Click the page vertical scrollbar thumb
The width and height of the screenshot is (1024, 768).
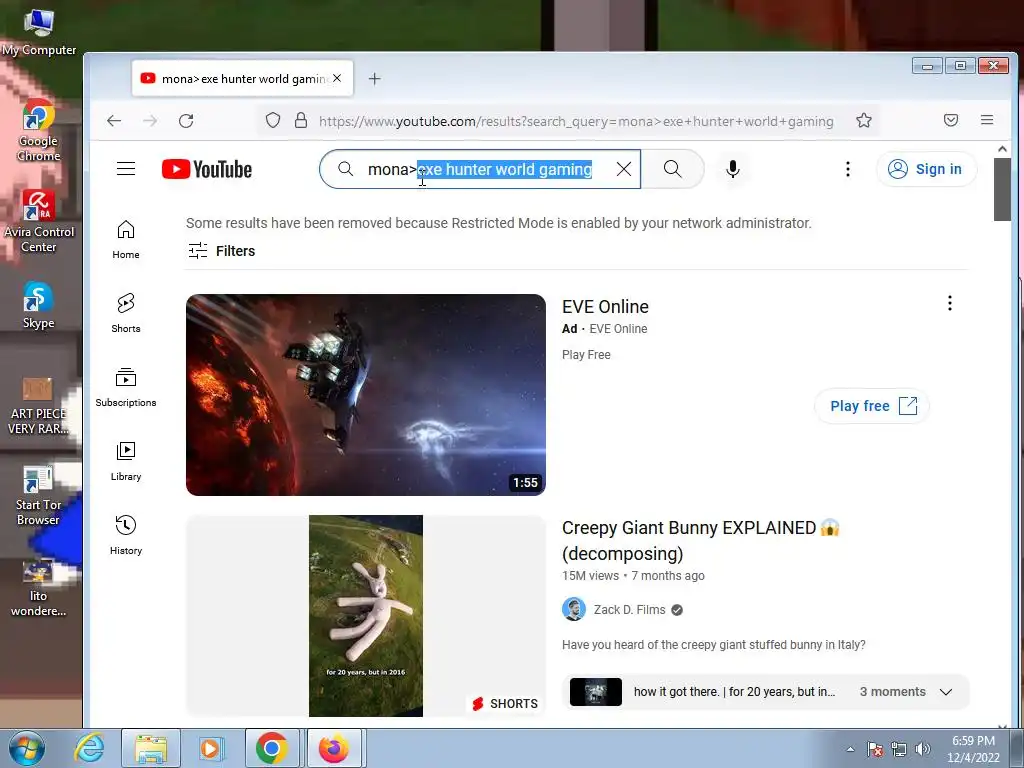pos(1002,189)
